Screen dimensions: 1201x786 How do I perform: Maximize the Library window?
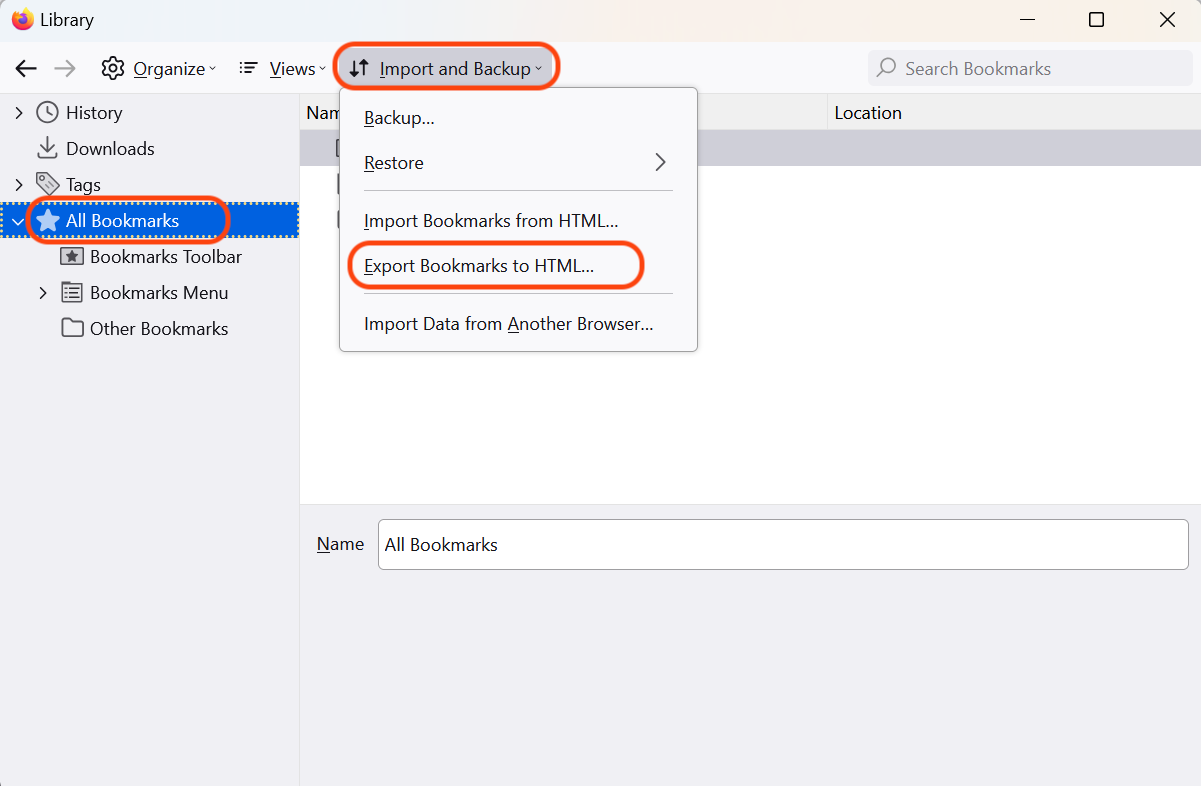[x=1096, y=20]
